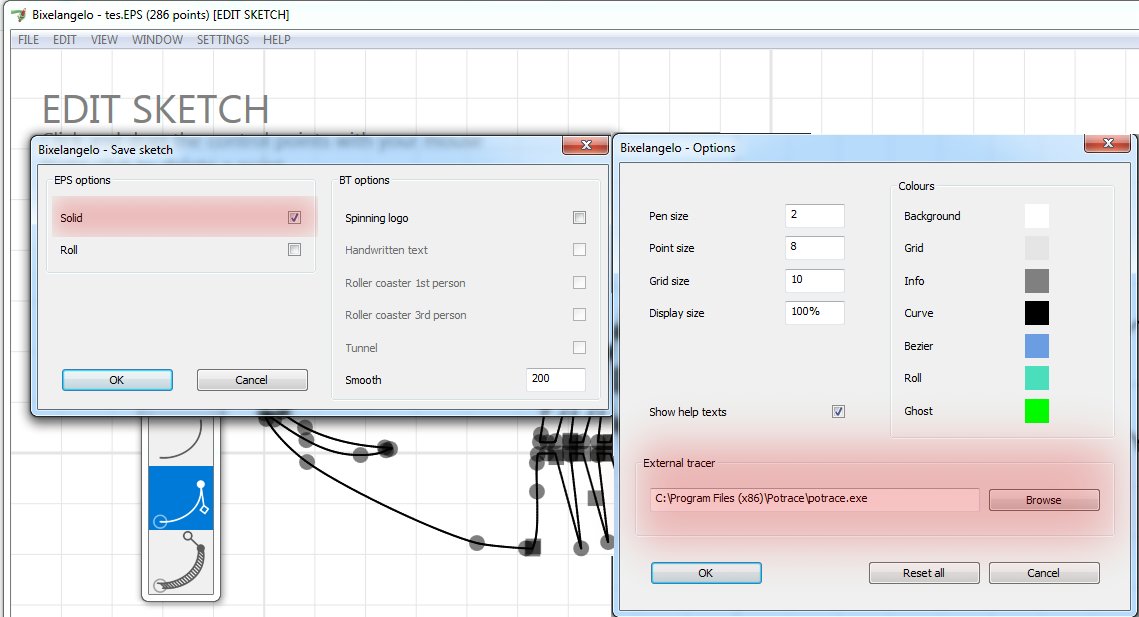
Task: Select the highlighted Bezier control point tool
Action: [x=181, y=498]
